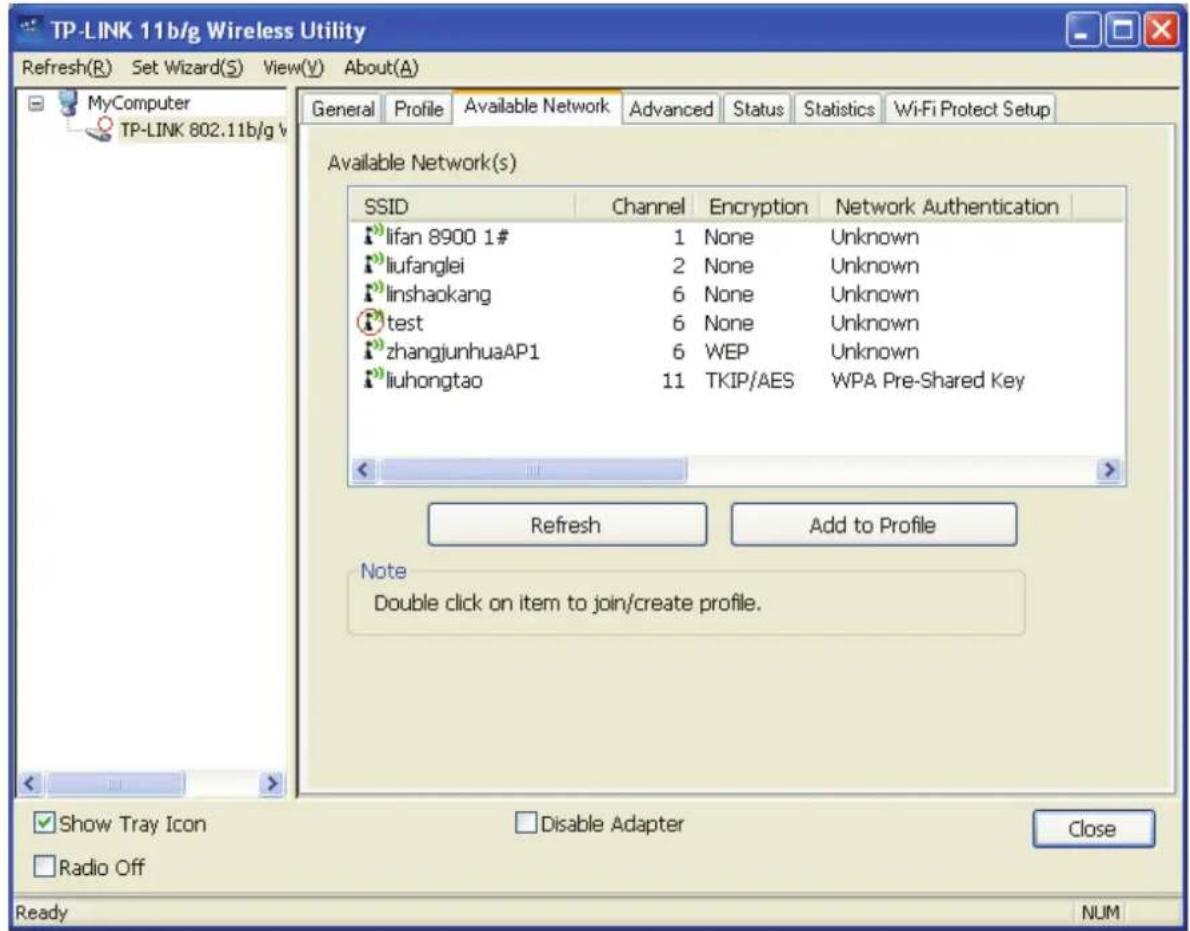The image size is (1190, 931).
Task: Select the liufanglei network
Action: pyautogui.click(x=736, y=266)
